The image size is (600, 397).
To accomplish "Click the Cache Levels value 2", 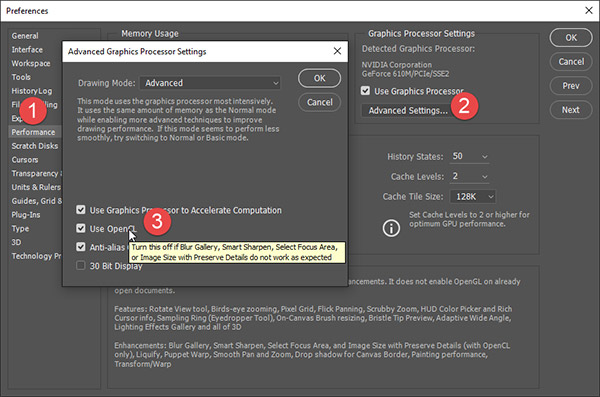I will pyautogui.click(x=455, y=176).
